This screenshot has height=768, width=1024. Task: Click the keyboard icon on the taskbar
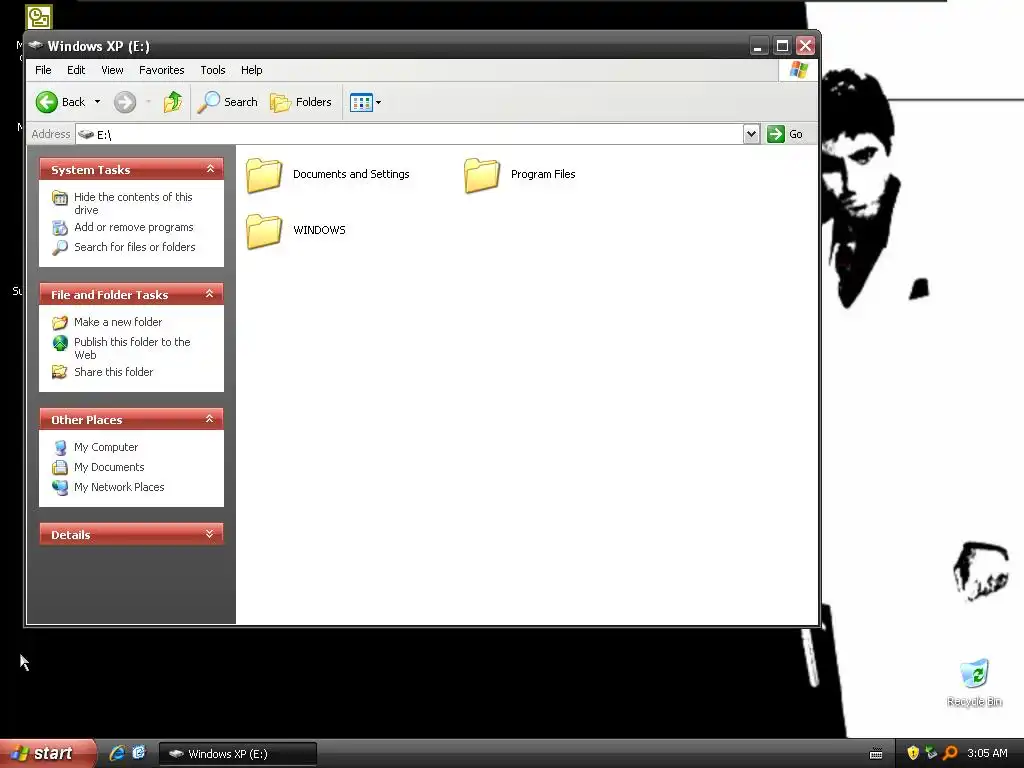pyautogui.click(x=876, y=754)
